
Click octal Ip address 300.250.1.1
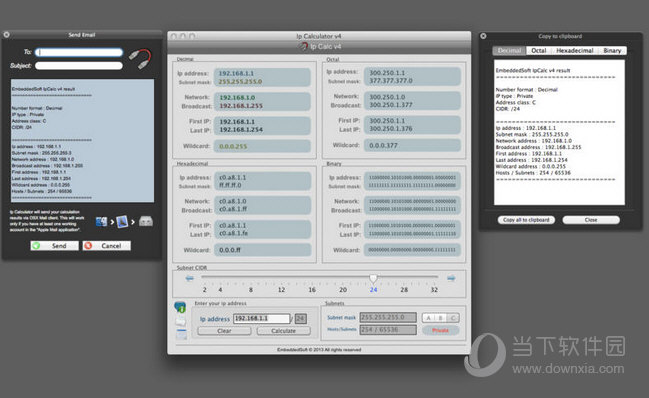[387, 73]
